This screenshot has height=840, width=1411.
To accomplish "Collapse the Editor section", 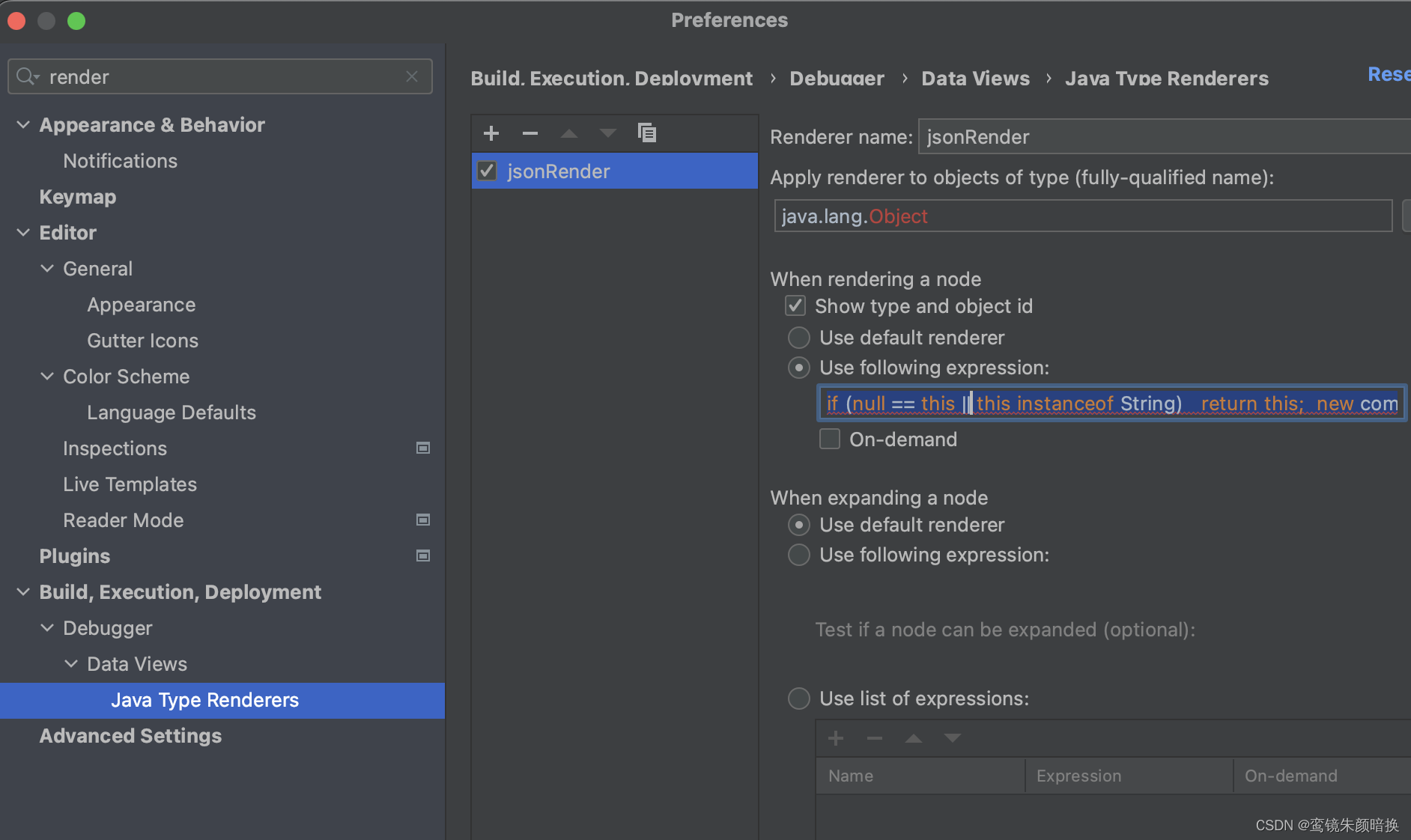I will [x=23, y=232].
